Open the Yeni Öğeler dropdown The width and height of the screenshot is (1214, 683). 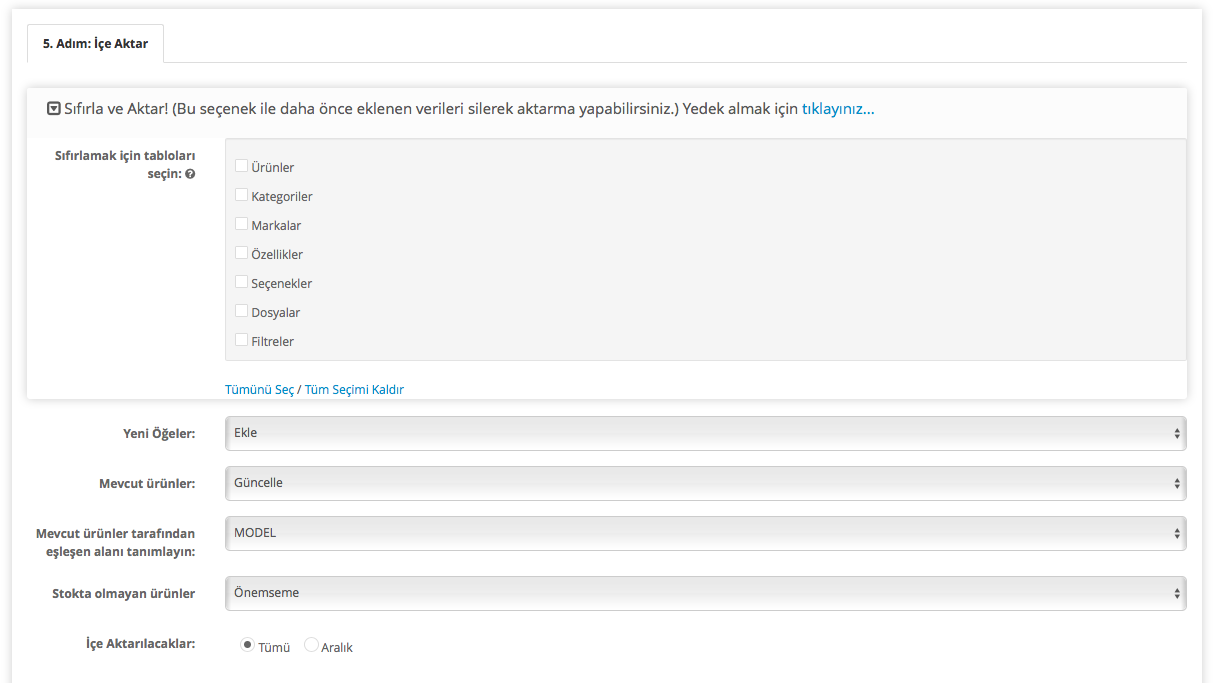[x=705, y=433]
